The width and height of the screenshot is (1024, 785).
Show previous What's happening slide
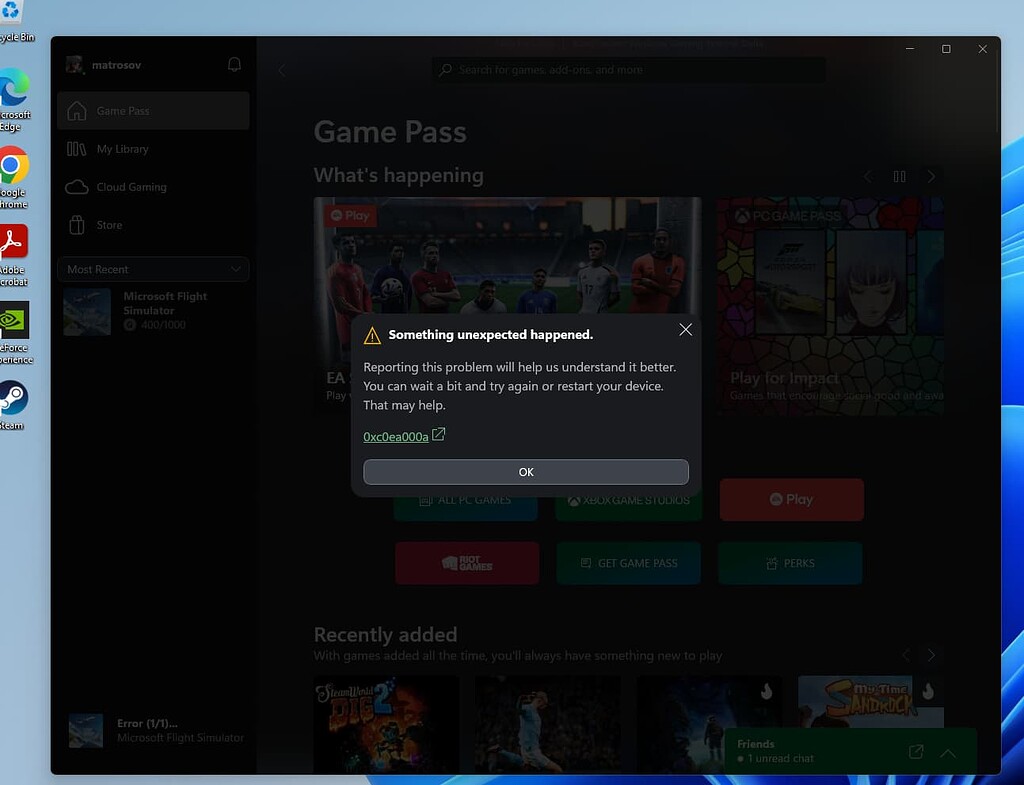[x=868, y=176]
